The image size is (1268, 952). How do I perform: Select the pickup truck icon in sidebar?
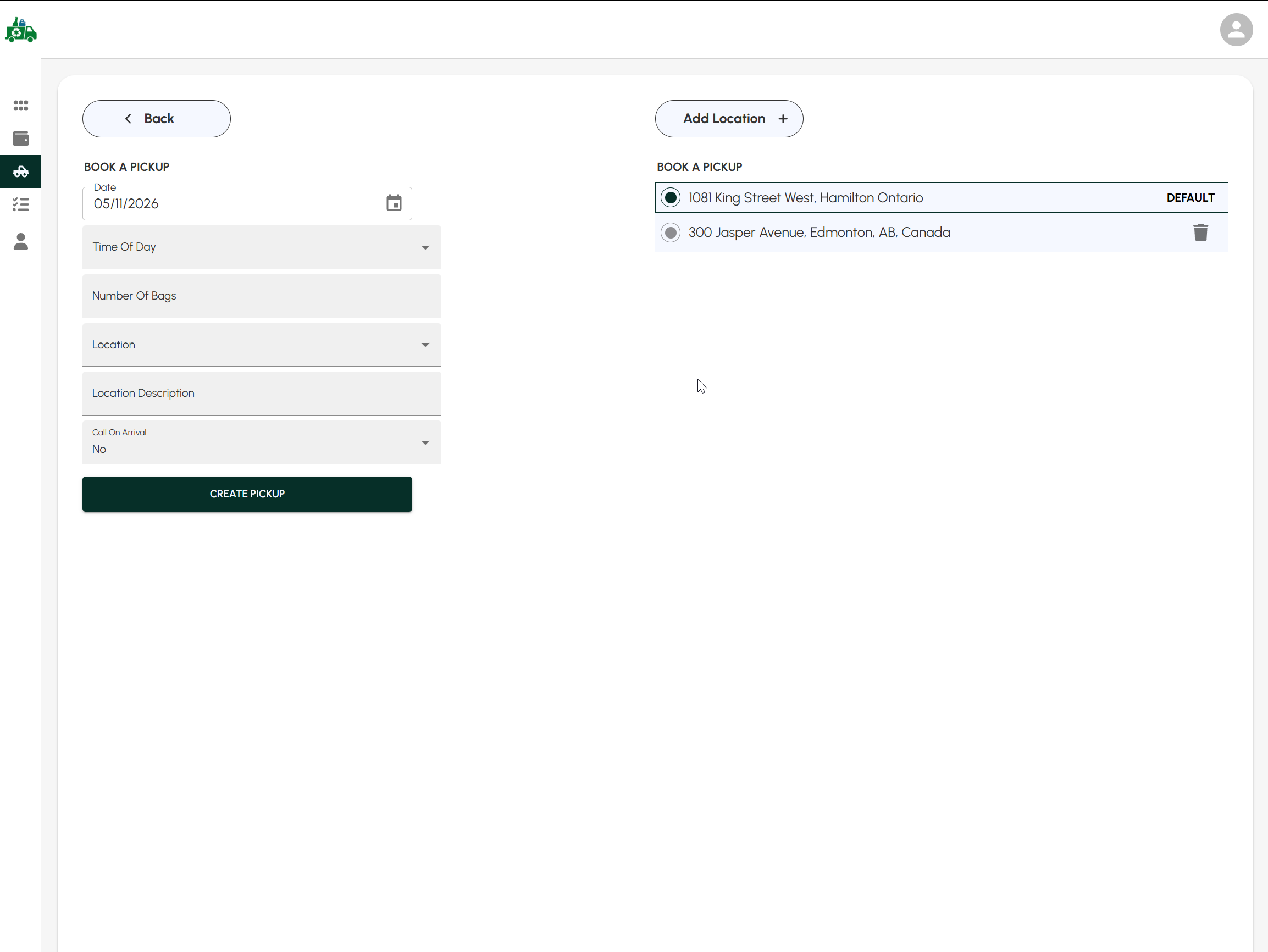(x=21, y=171)
